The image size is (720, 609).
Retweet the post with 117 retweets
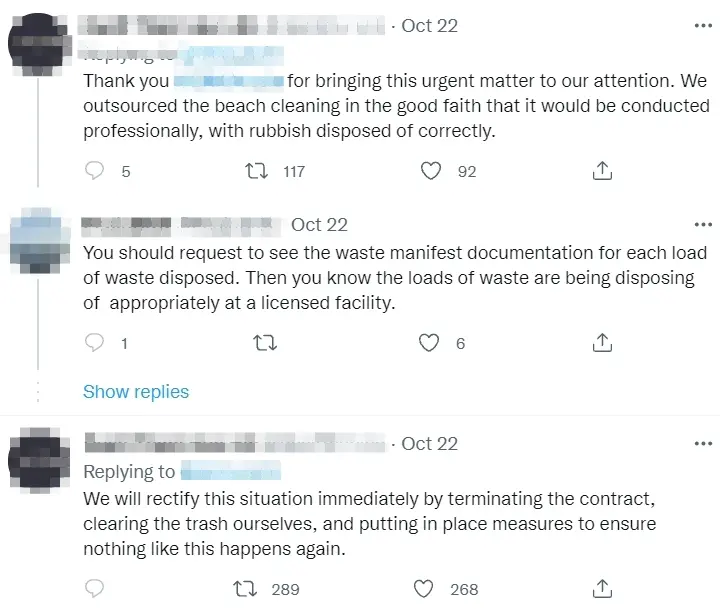(258, 172)
